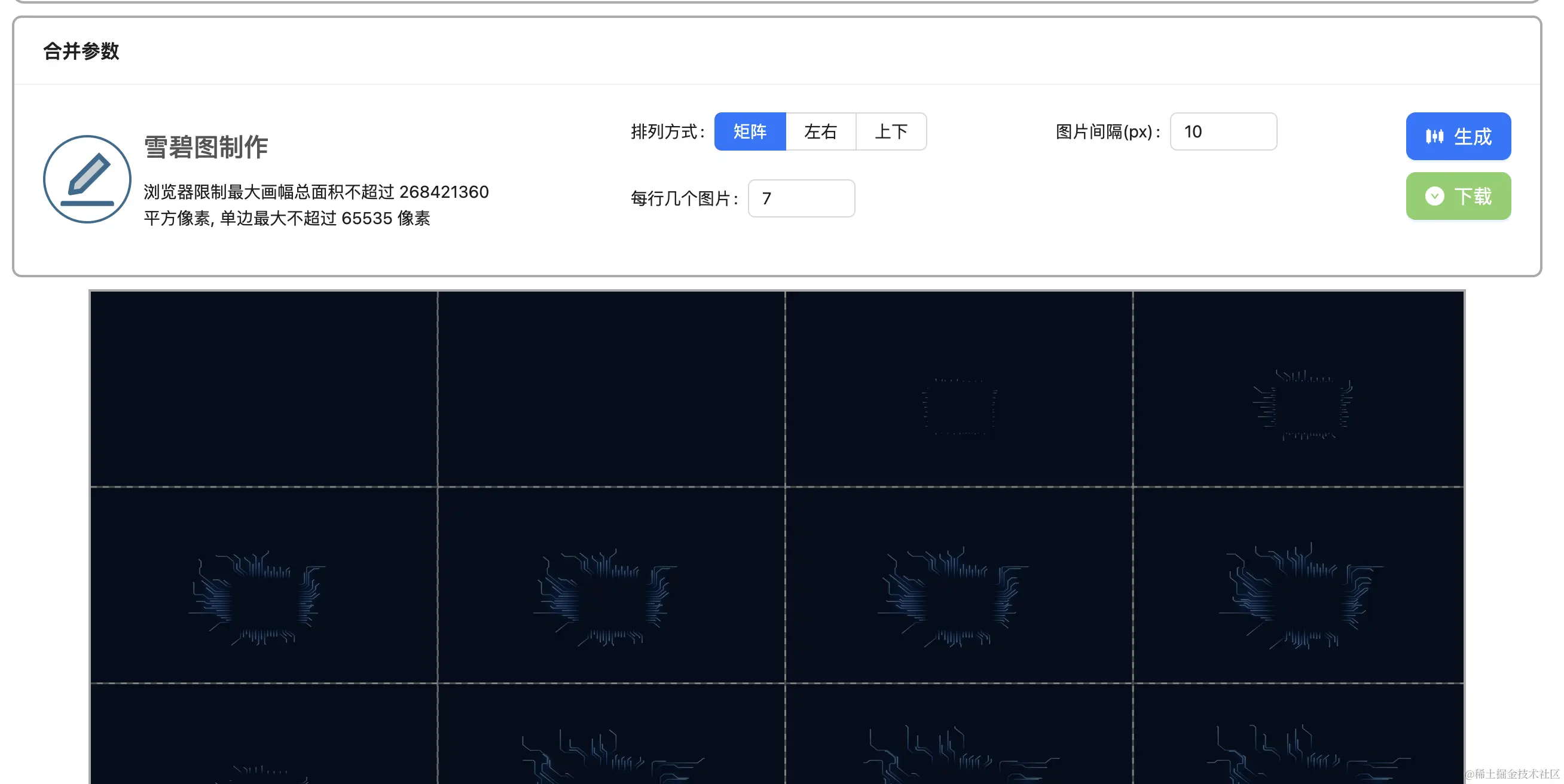Click the green 下载 download button
The image size is (1564, 784).
[x=1458, y=196]
